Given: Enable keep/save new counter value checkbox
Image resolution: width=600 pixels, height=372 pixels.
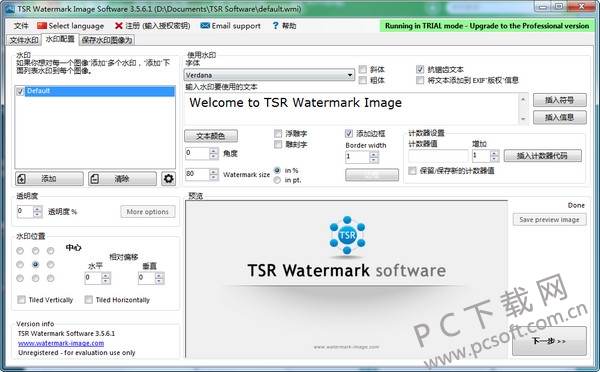Looking at the screenshot, I should [x=412, y=170].
